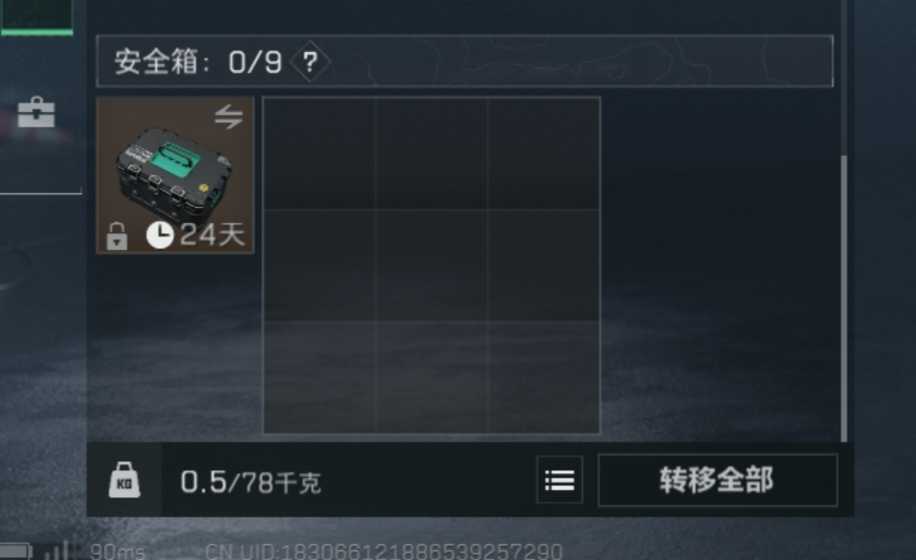Click the 0.5/78千克 weight readout
The width and height of the screenshot is (916, 560).
point(251,482)
